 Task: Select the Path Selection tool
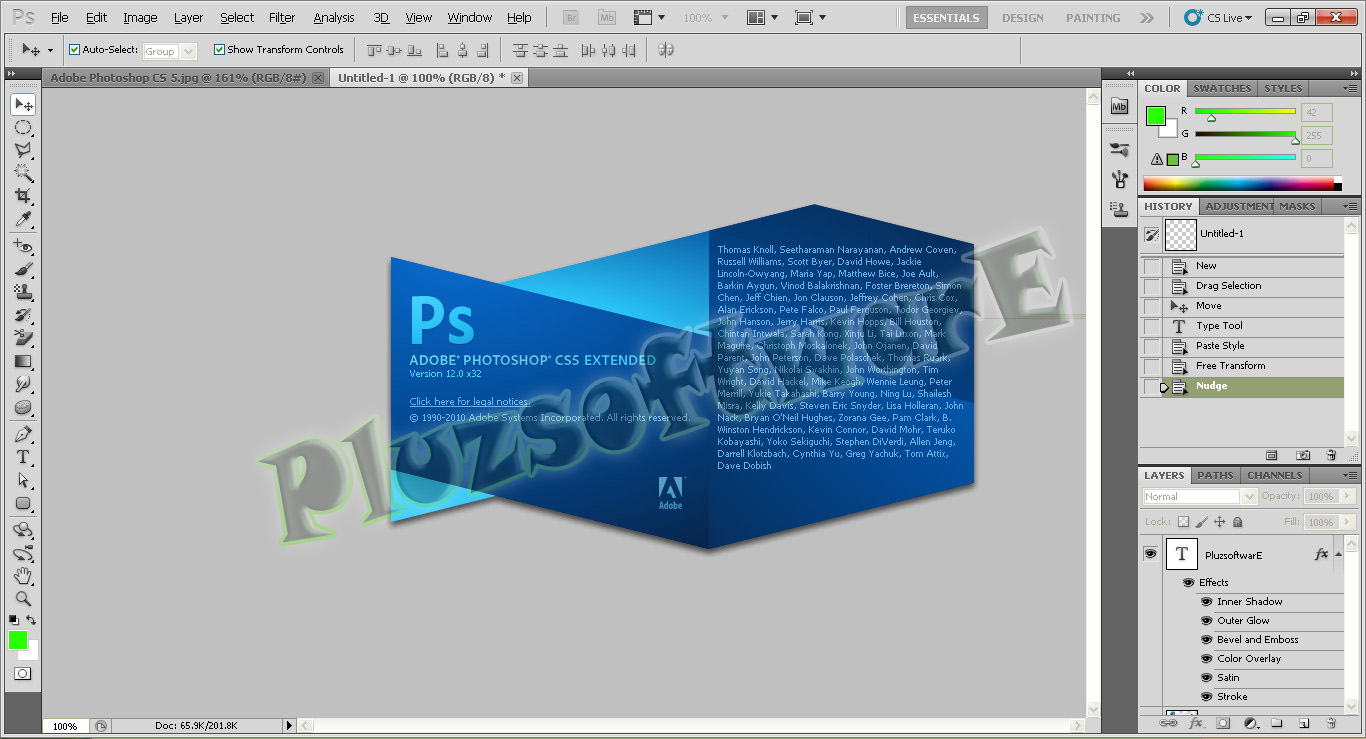[x=23, y=480]
